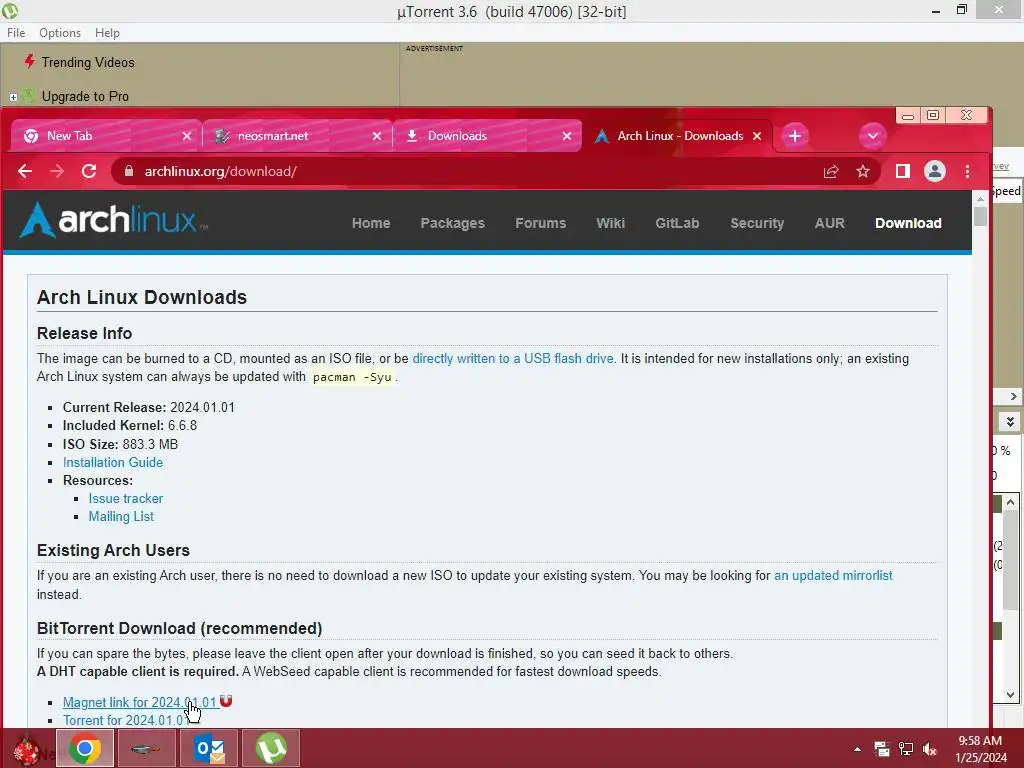Viewport: 1024px width, 768px height.
Task: Open AUR in Arch Linux navbar
Action: [x=829, y=223]
